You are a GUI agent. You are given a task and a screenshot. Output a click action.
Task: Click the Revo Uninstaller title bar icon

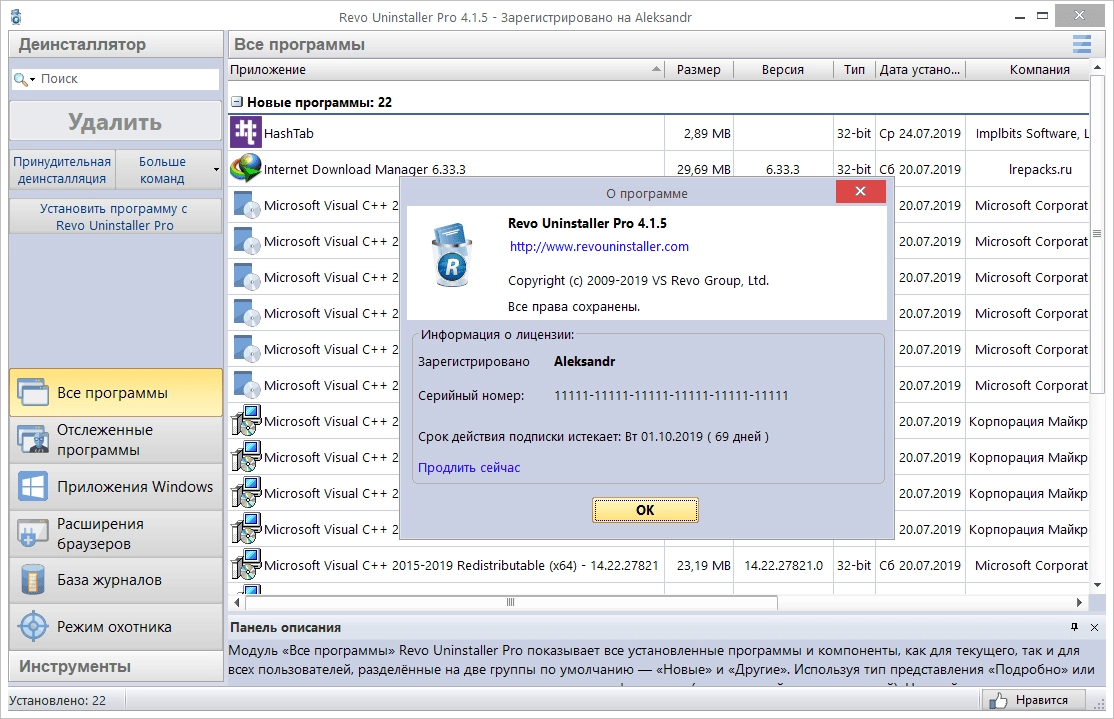[16, 17]
